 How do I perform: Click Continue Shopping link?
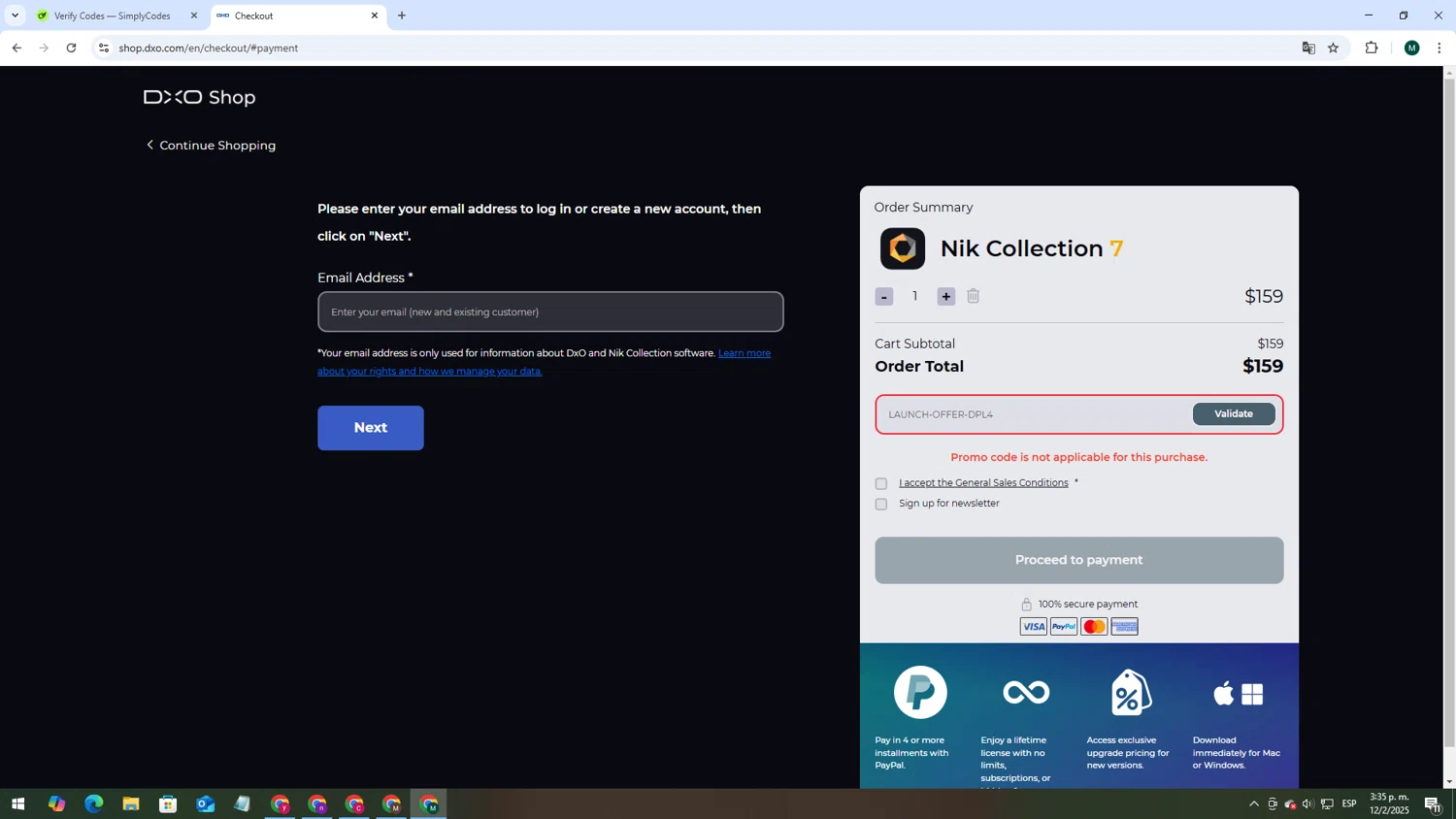[211, 146]
